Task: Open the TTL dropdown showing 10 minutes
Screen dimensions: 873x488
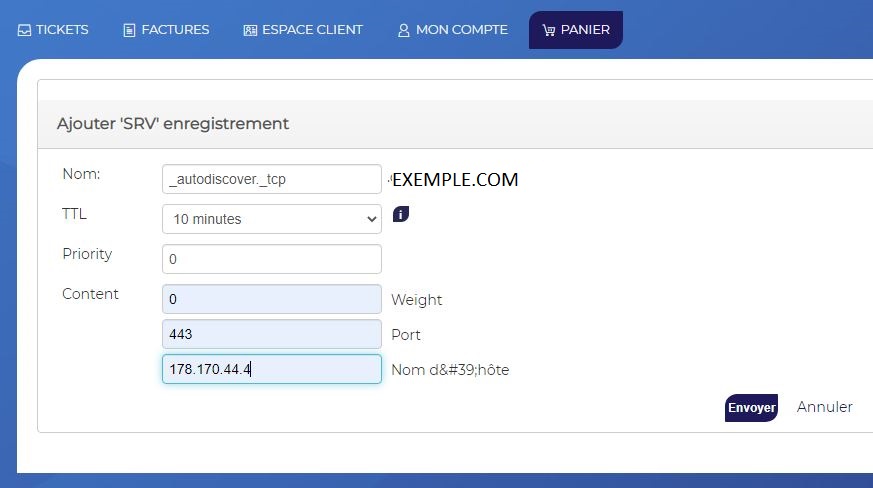Action: pos(272,219)
